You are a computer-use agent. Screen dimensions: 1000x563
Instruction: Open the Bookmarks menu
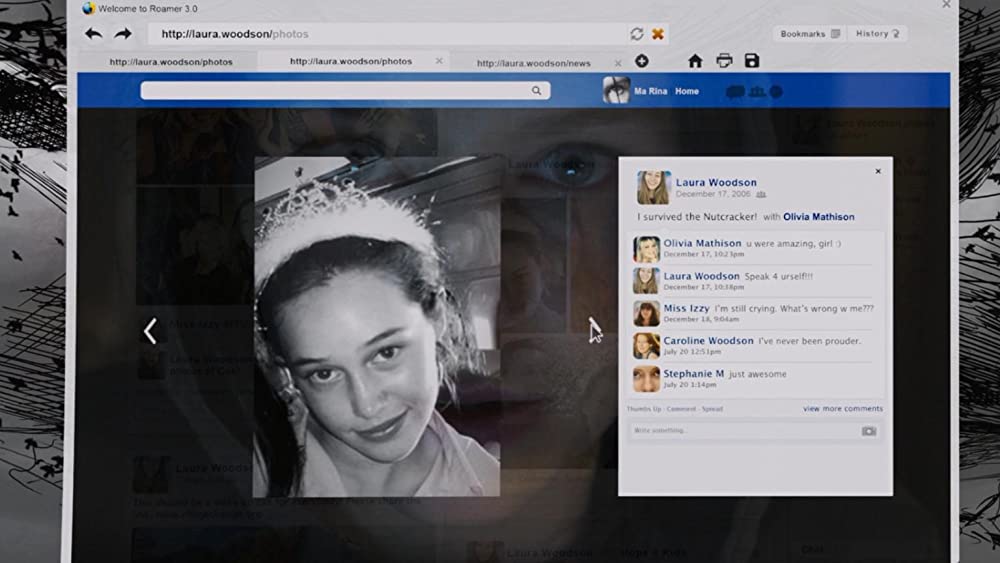pyautogui.click(x=809, y=34)
